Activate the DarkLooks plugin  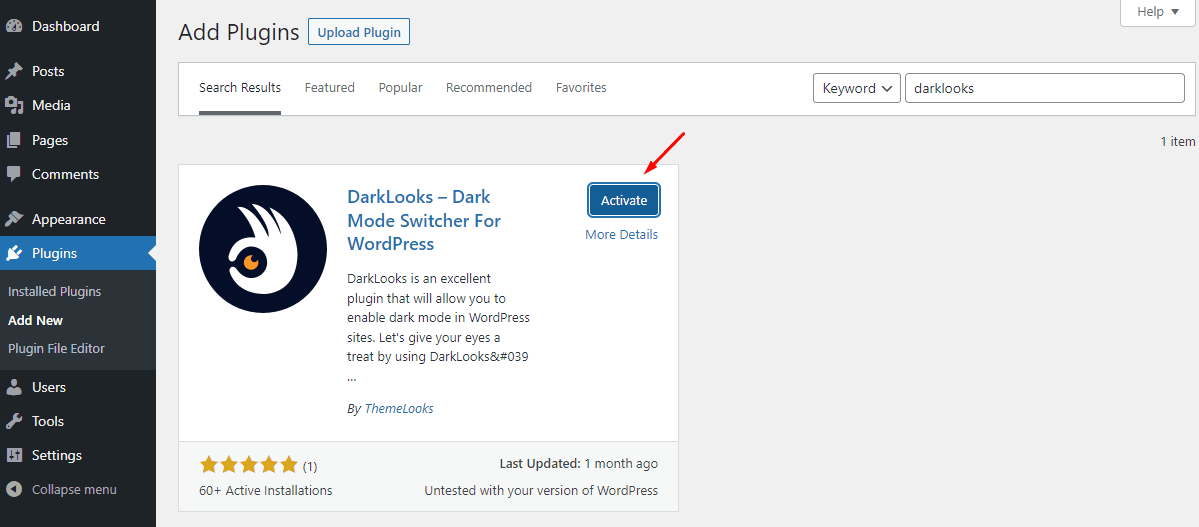[x=624, y=200]
